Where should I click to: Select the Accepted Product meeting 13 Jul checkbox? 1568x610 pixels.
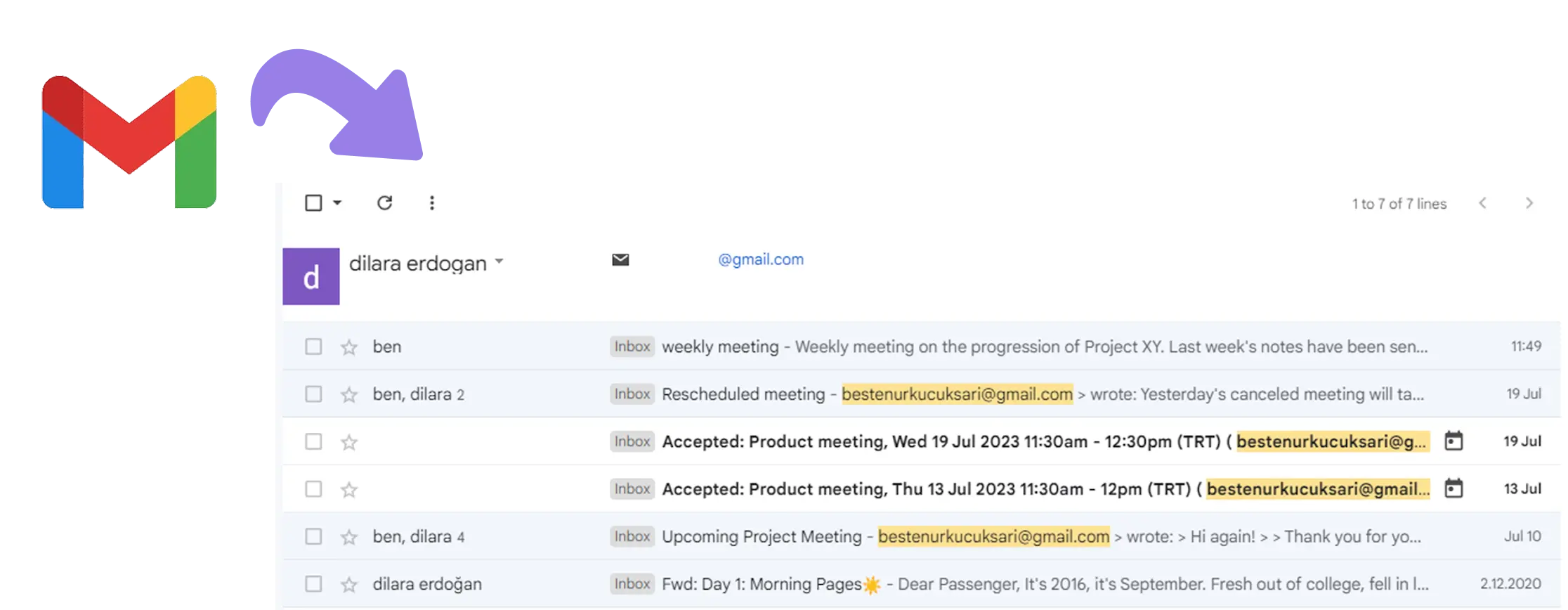click(313, 489)
